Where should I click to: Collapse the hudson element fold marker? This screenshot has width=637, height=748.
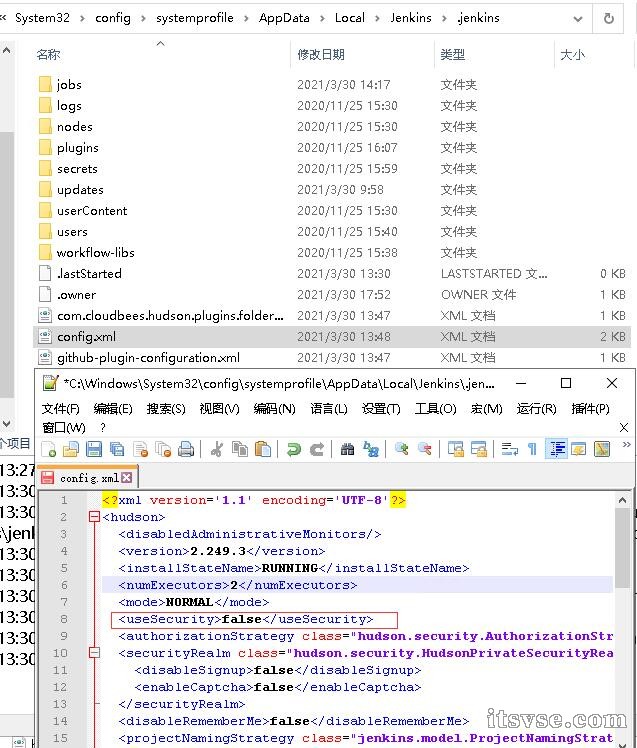coord(94,517)
